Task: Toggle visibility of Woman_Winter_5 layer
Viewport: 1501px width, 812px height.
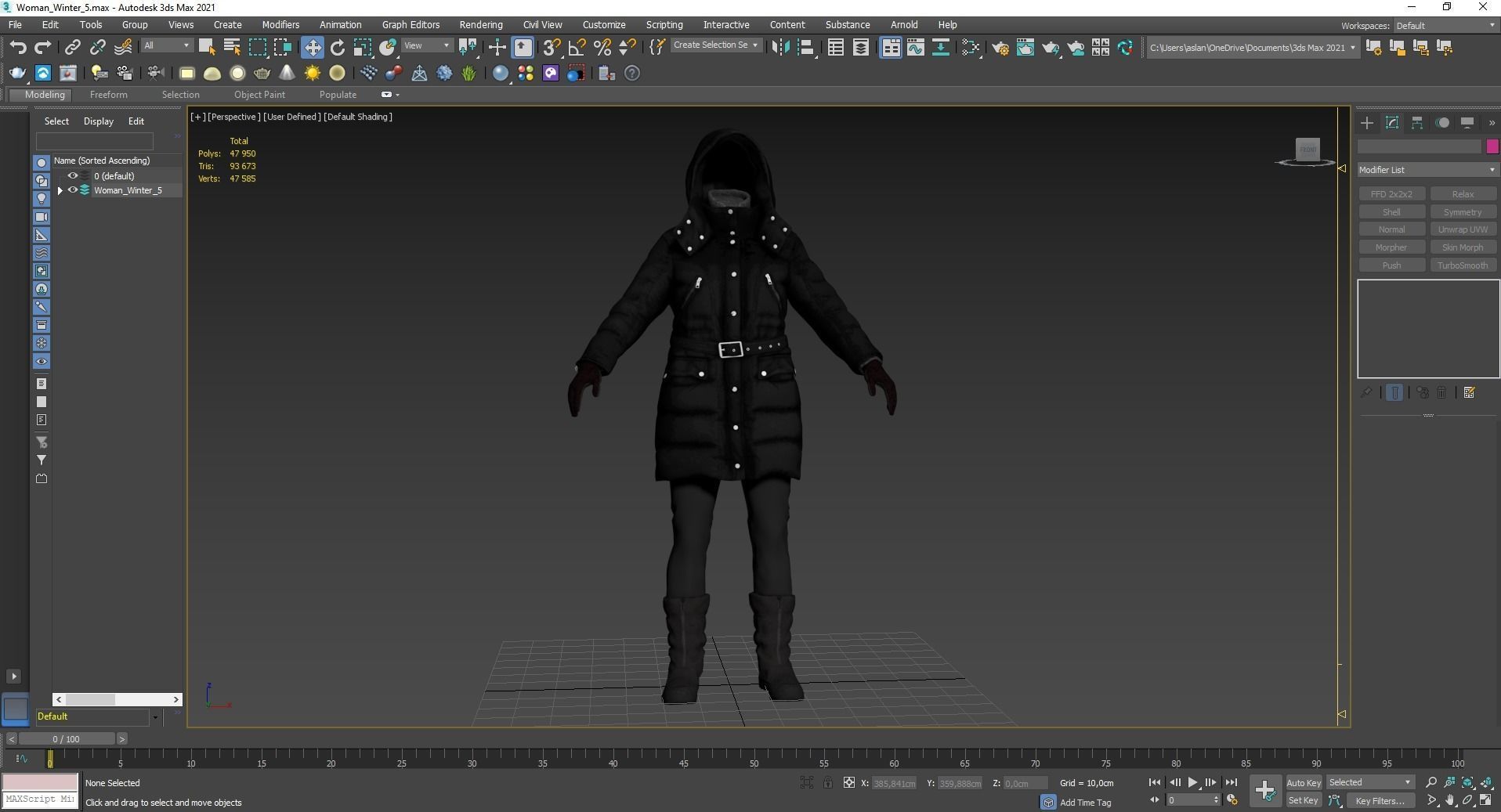Action: click(x=73, y=190)
